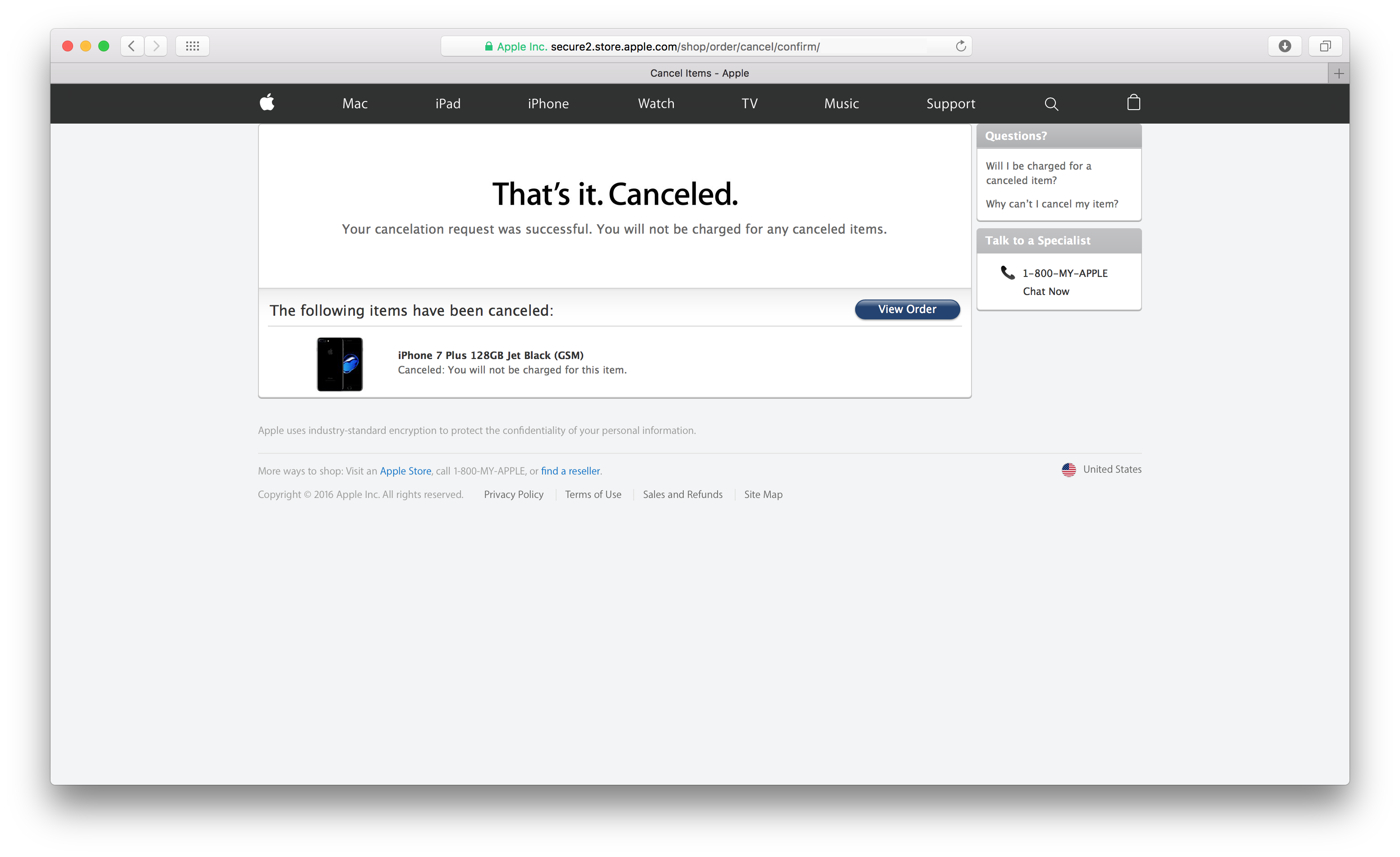Viewport: 1400px width, 857px height.
Task: Open the Support navigation item
Action: point(951,103)
